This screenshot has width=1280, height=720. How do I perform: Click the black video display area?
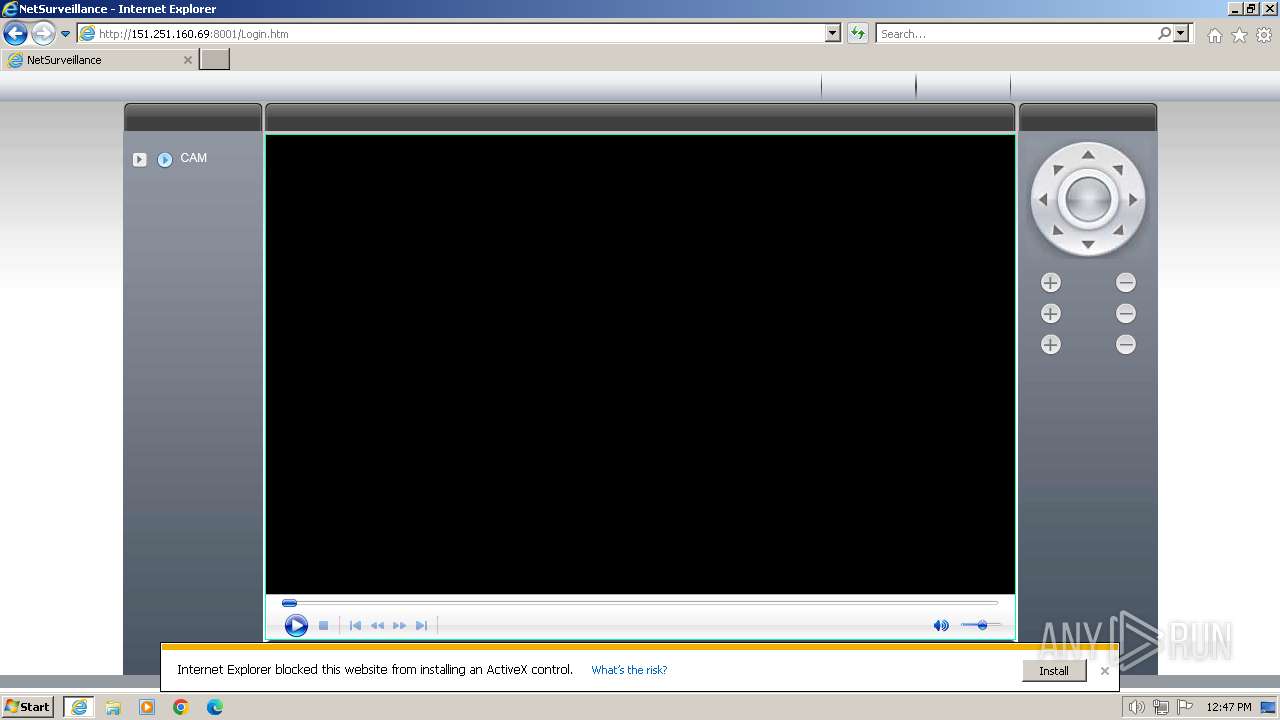tap(640, 364)
